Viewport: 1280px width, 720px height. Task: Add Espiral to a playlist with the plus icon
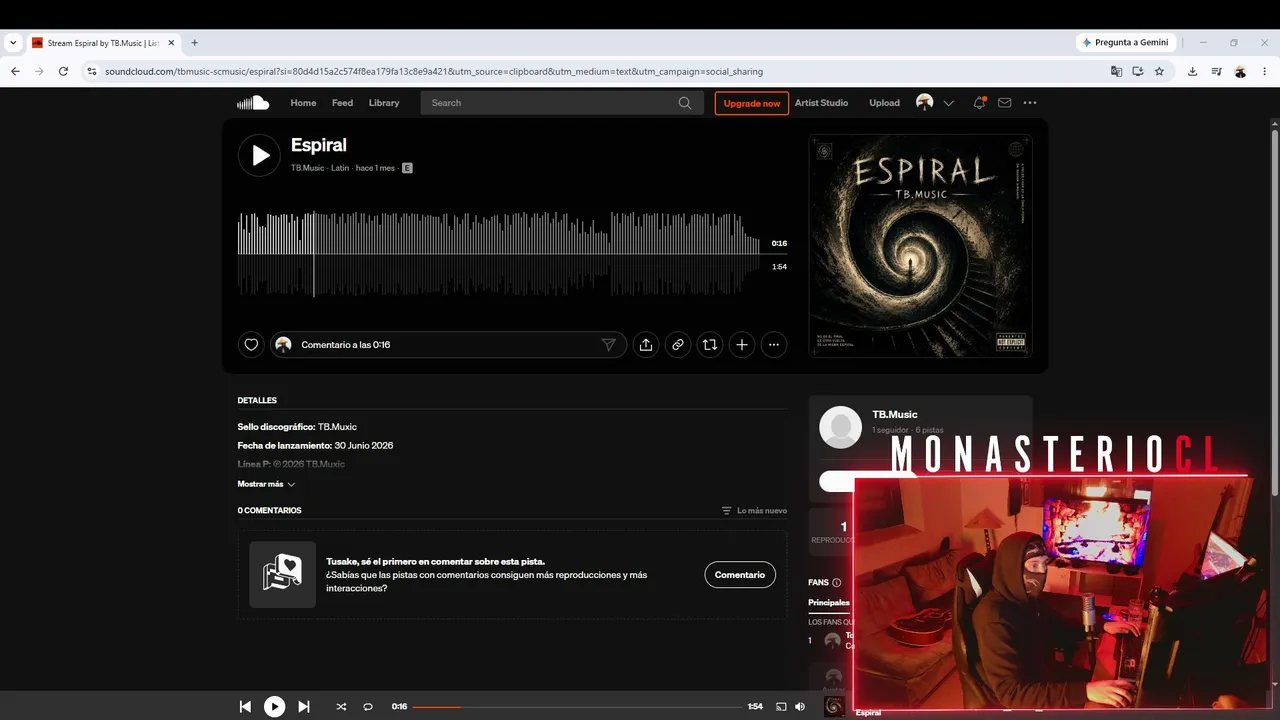pyautogui.click(x=742, y=345)
